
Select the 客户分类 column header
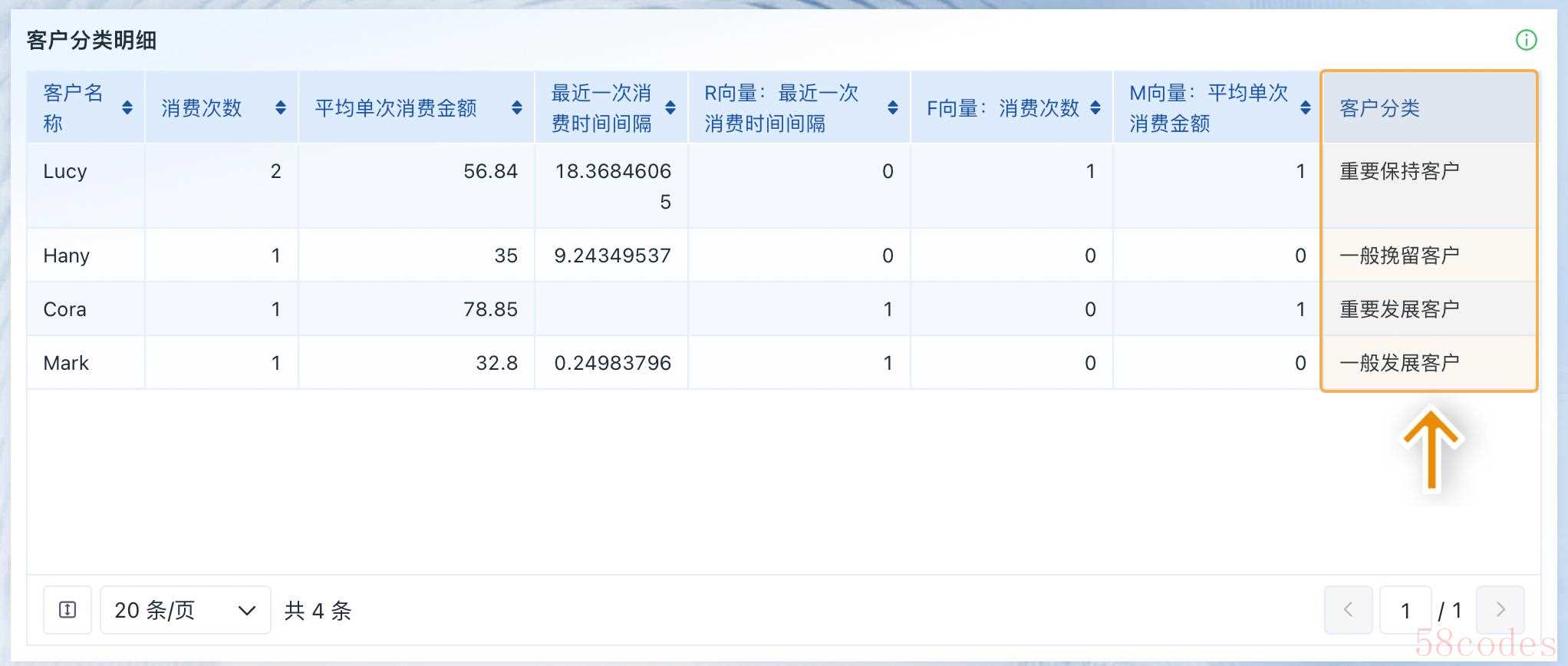1379,108
